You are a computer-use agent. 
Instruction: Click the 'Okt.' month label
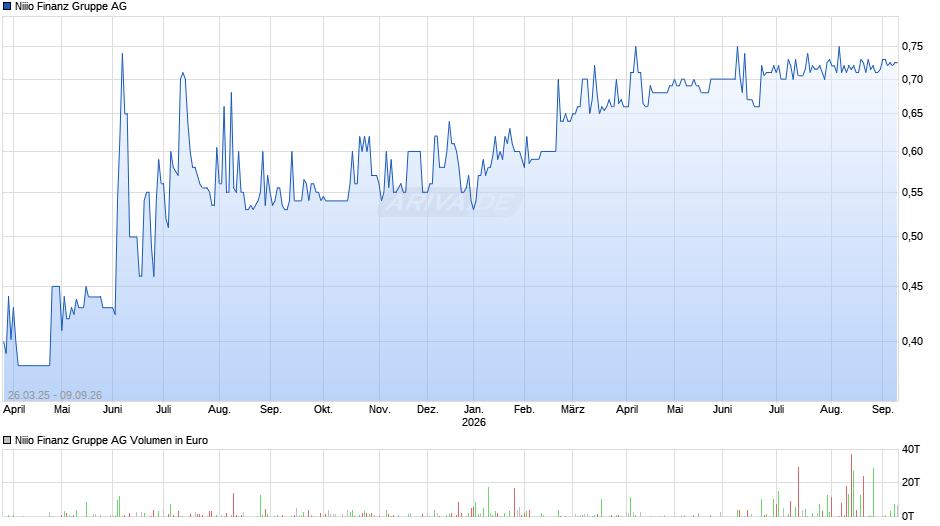click(x=323, y=410)
